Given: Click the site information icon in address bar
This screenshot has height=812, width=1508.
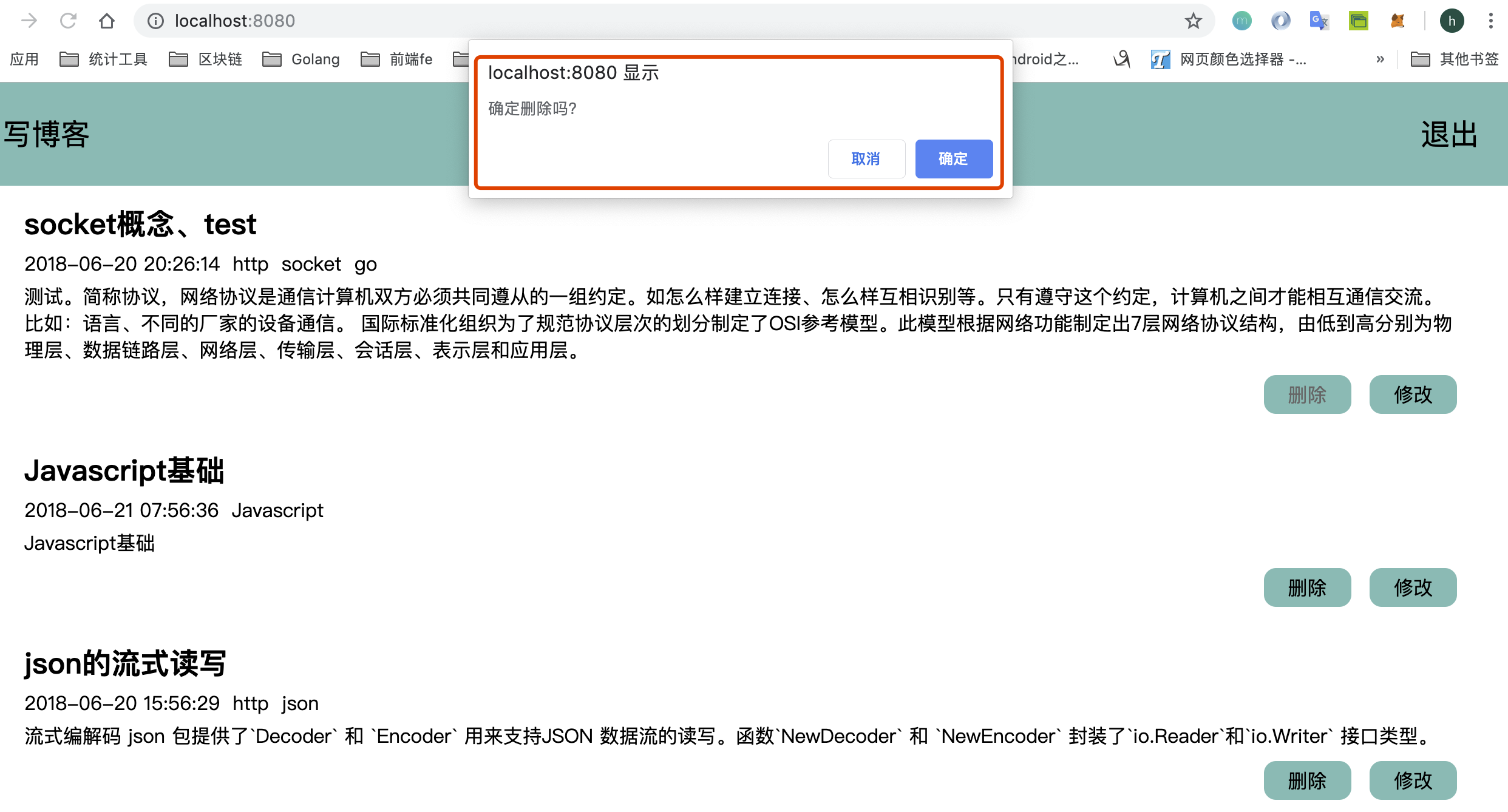Looking at the screenshot, I should pyautogui.click(x=156, y=21).
